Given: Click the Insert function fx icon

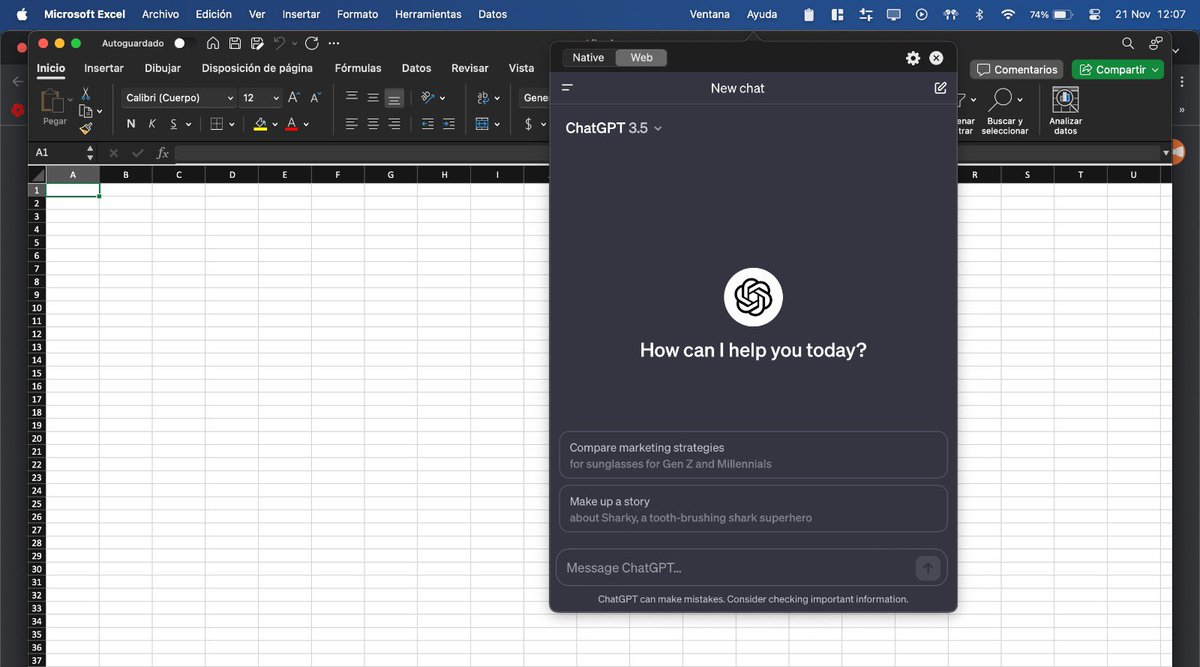Looking at the screenshot, I should (161, 153).
